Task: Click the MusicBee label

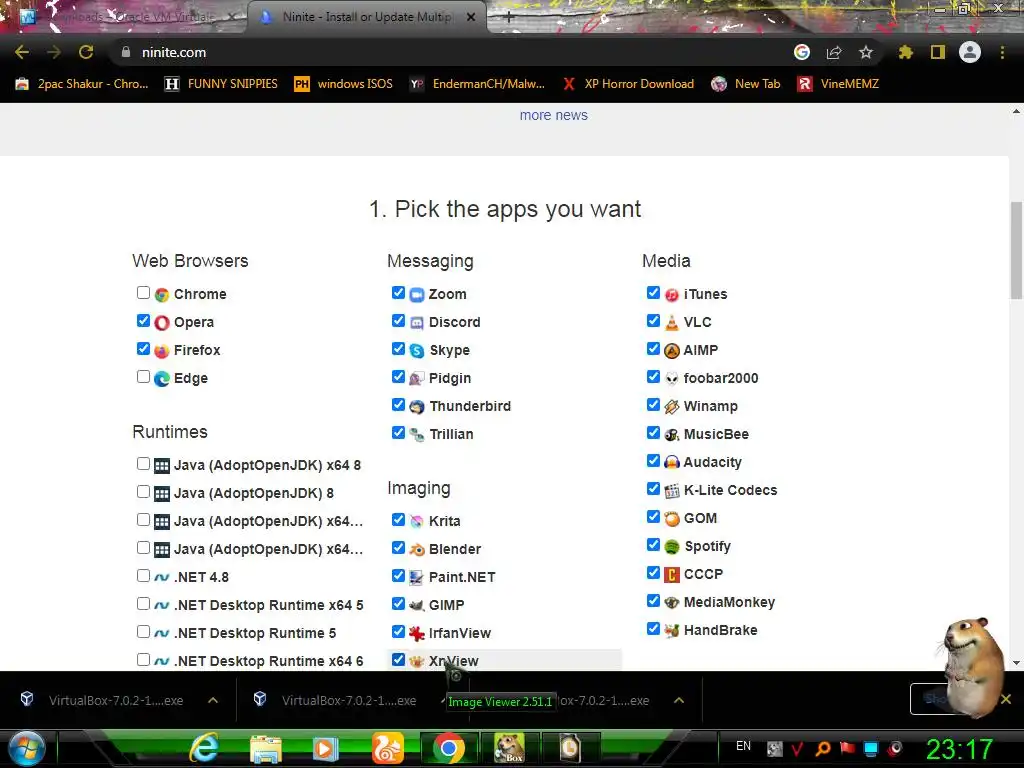Action: (x=716, y=434)
